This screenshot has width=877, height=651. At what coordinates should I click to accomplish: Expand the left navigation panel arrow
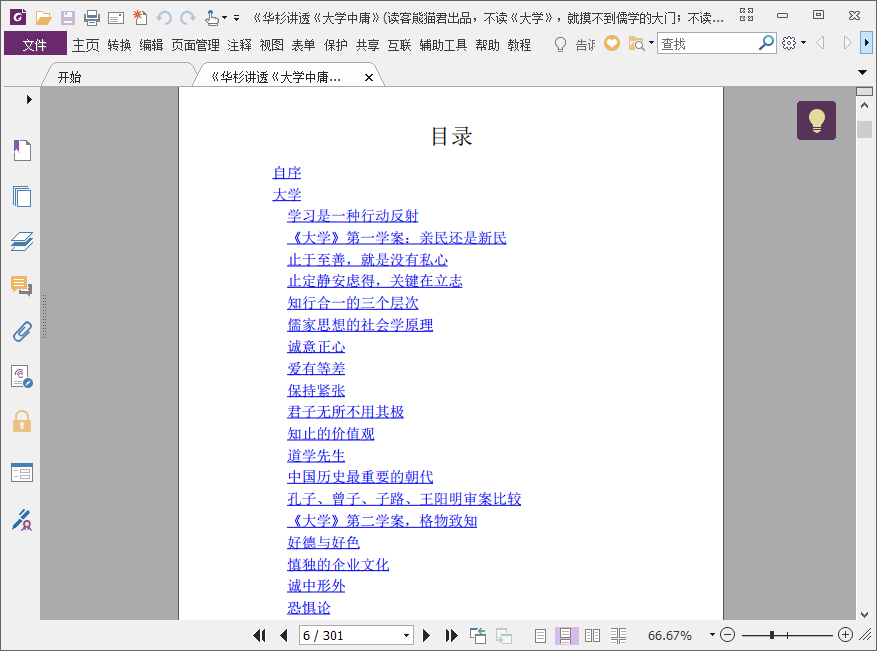coord(29,100)
